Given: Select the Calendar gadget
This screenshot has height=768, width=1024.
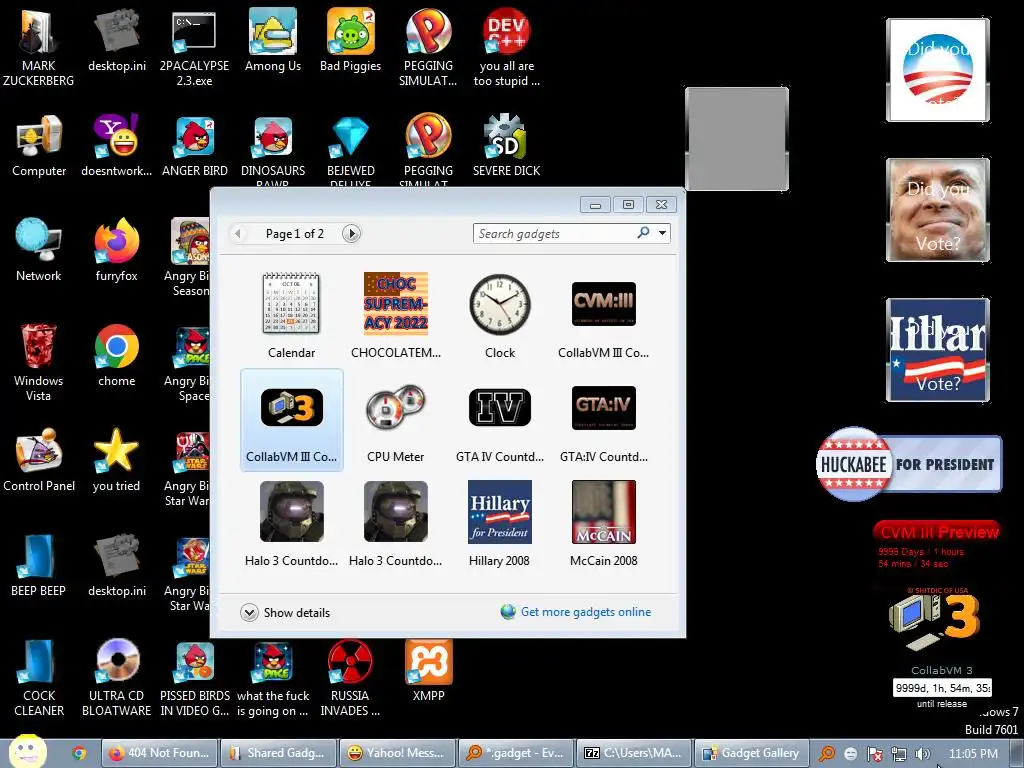Looking at the screenshot, I should [291, 315].
